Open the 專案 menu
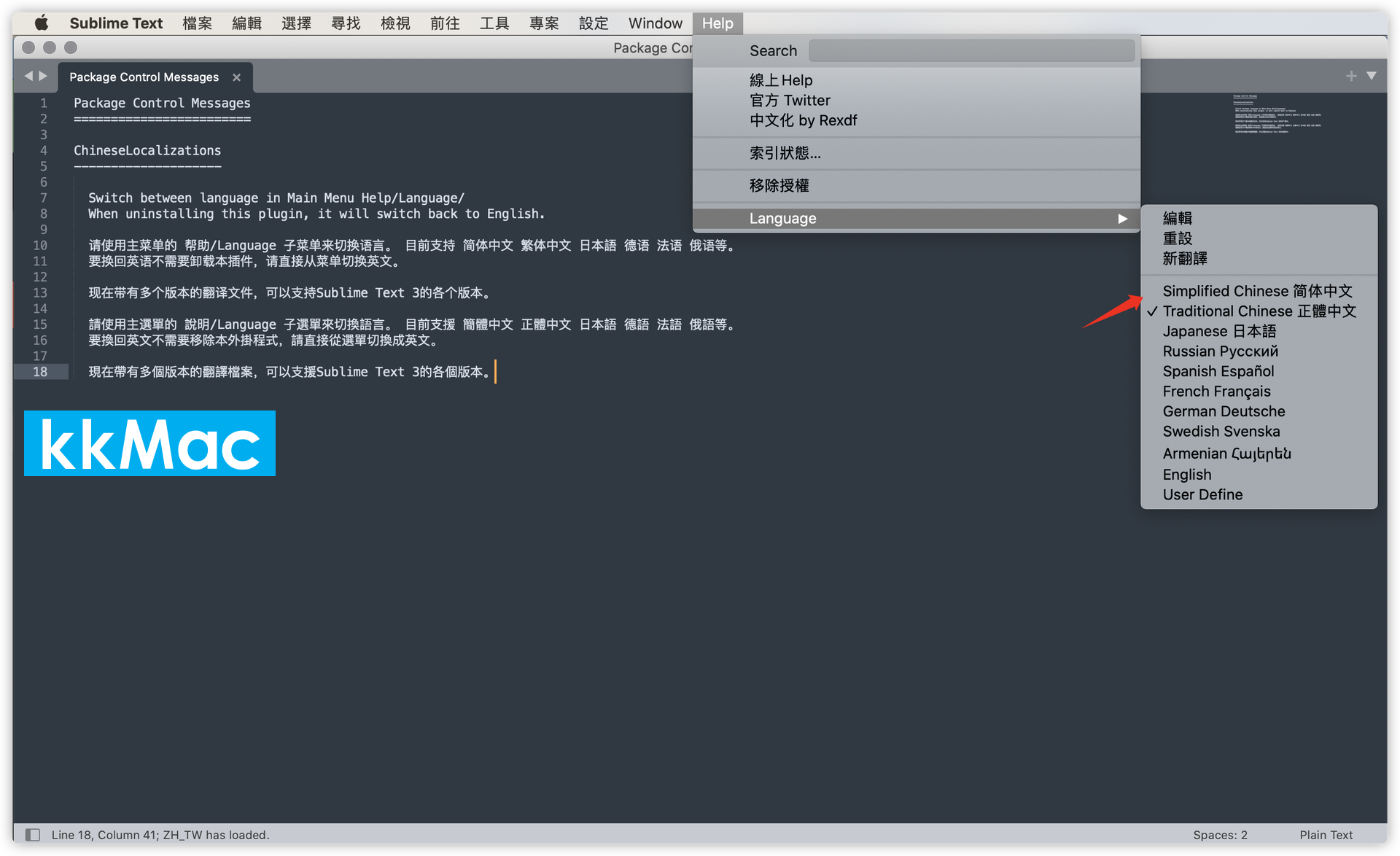 (x=544, y=23)
